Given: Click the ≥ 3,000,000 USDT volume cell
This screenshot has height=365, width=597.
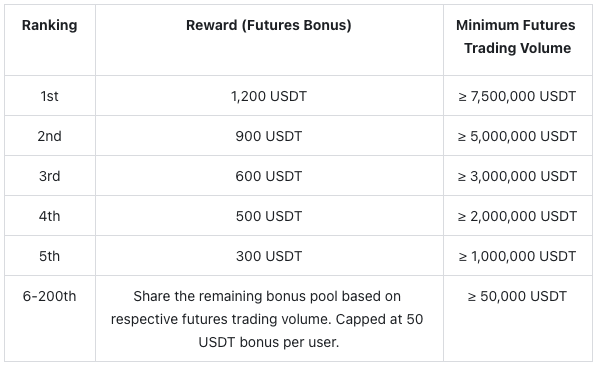Looking at the screenshot, I should (518, 176).
